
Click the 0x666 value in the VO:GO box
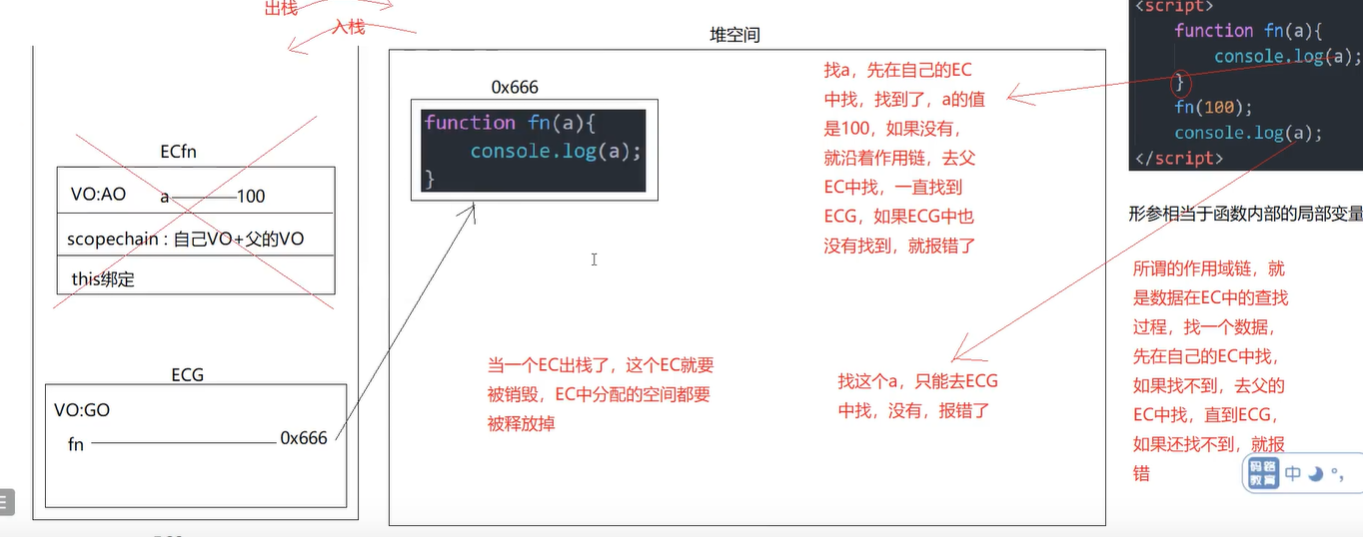304,438
